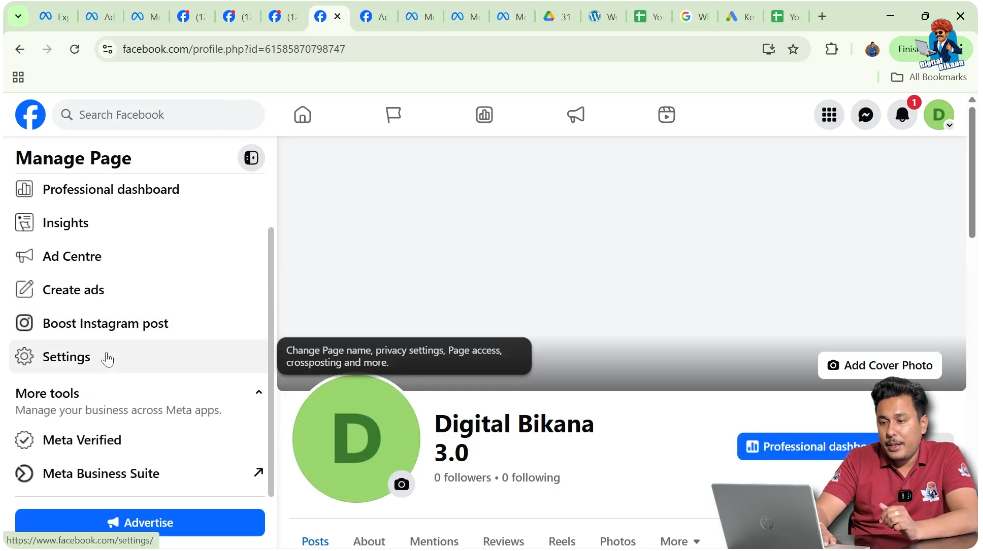The image size is (983, 551).
Task: Switch to the Photos tab
Action: (x=618, y=541)
